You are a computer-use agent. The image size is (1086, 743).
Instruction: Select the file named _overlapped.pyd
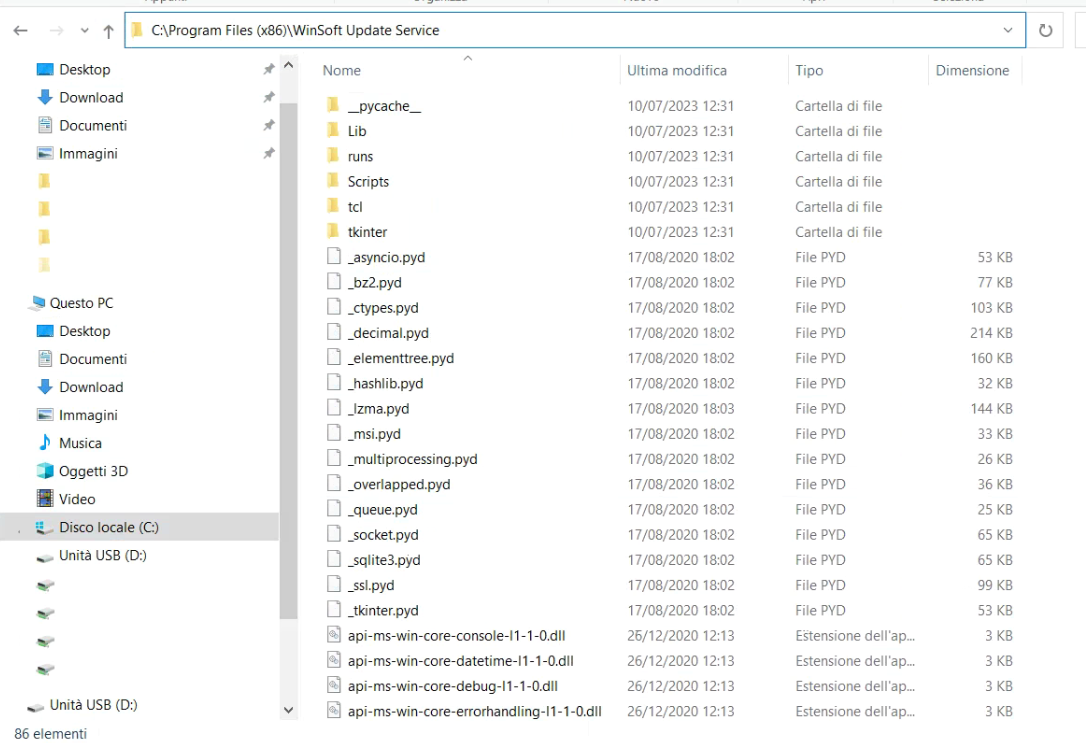pyautogui.click(x=399, y=485)
